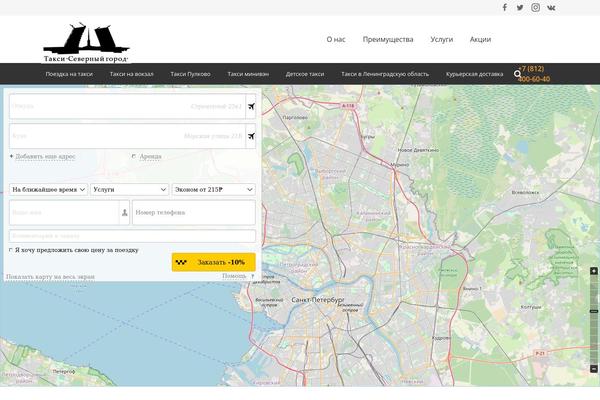Check 'Я хочу предложить свою цену' box

[11, 250]
